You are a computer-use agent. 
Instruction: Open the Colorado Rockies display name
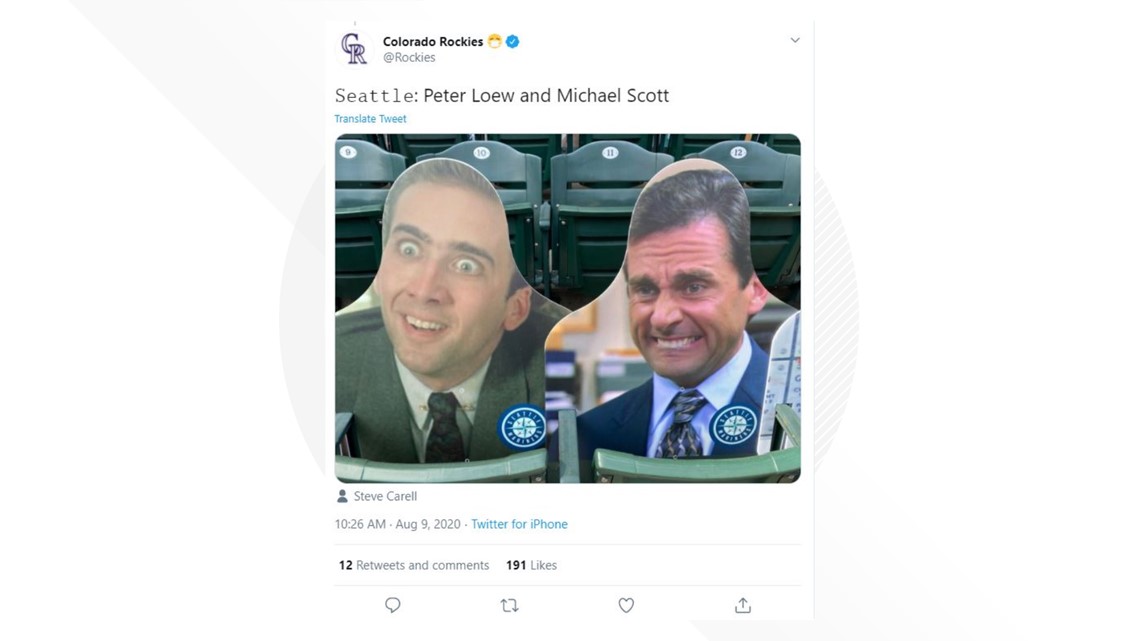pos(433,41)
